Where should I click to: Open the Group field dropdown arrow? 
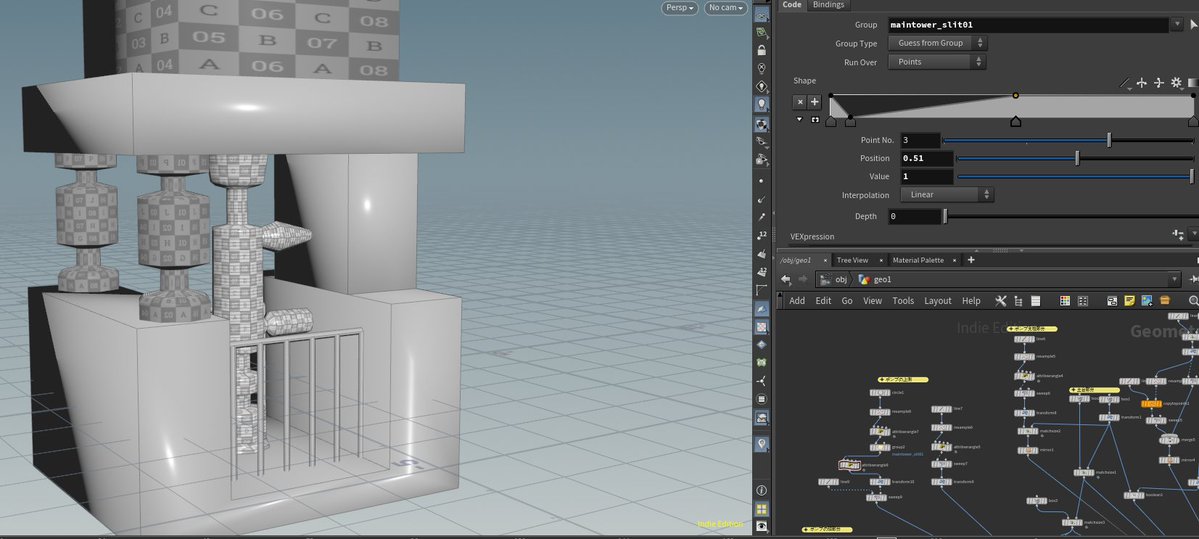point(1178,25)
